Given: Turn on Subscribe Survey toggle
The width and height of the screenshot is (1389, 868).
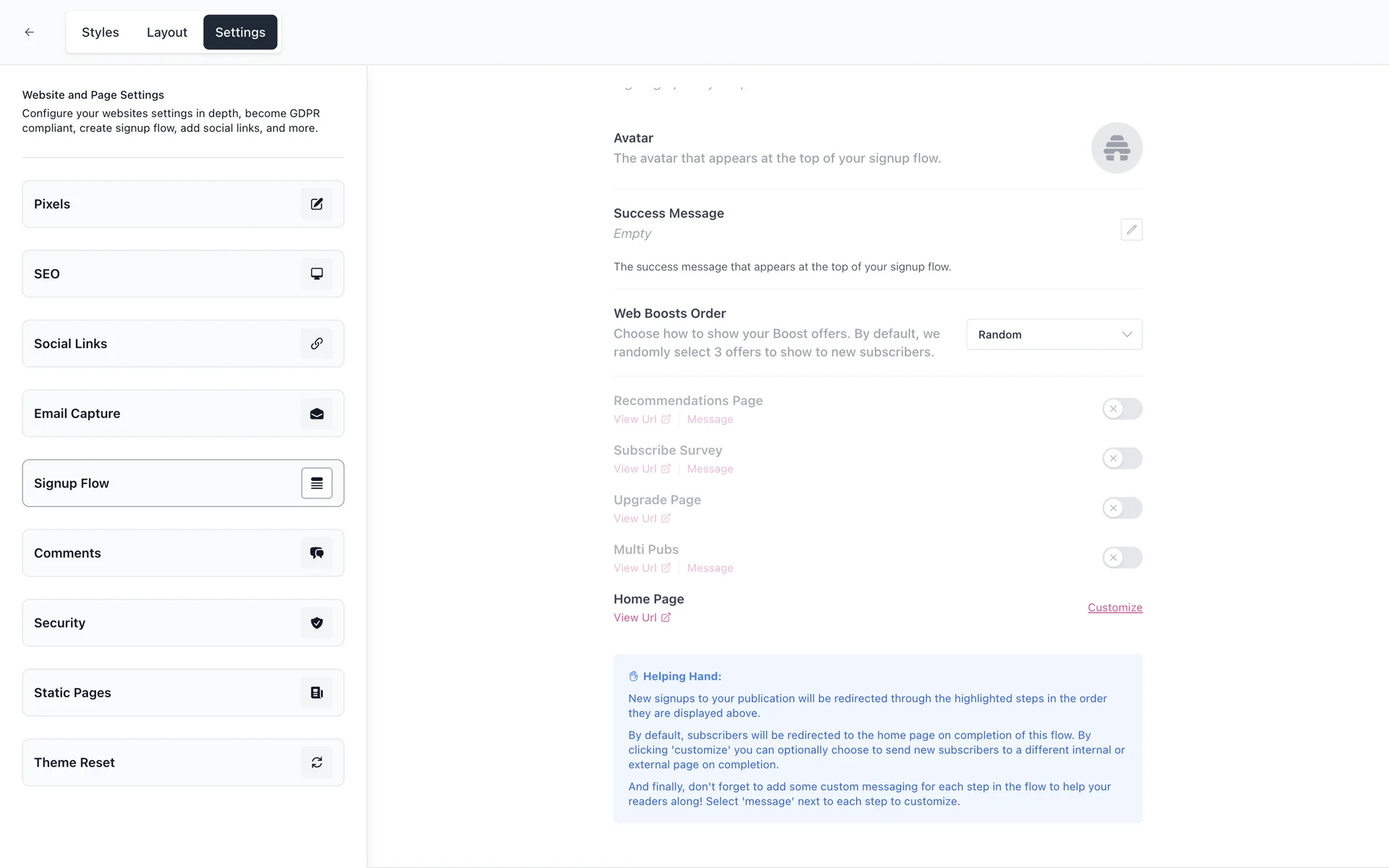Looking at the screenshot, I should click(1121, 459).
